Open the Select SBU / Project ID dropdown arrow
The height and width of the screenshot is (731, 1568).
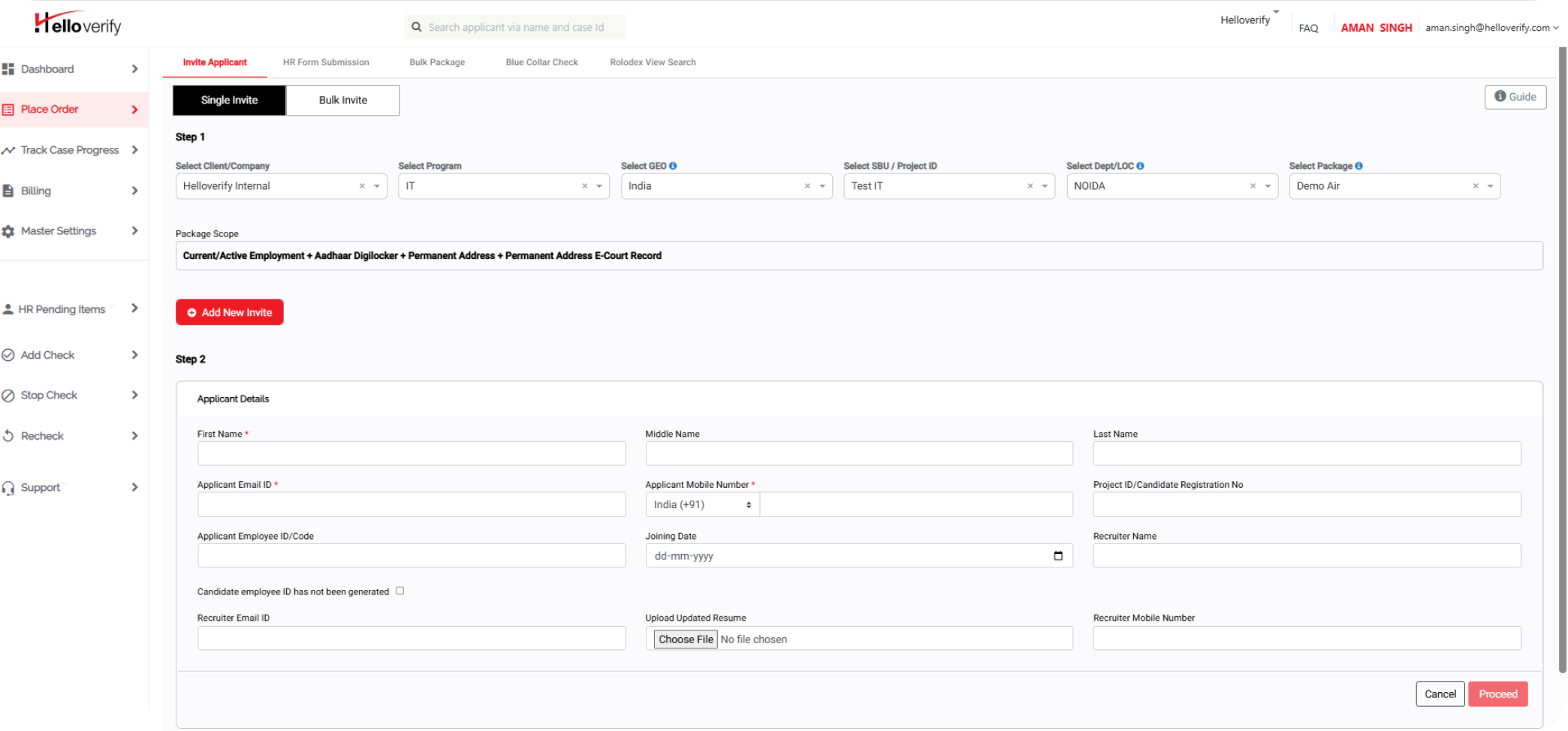pyautogui.click(x=1045, y=186)
